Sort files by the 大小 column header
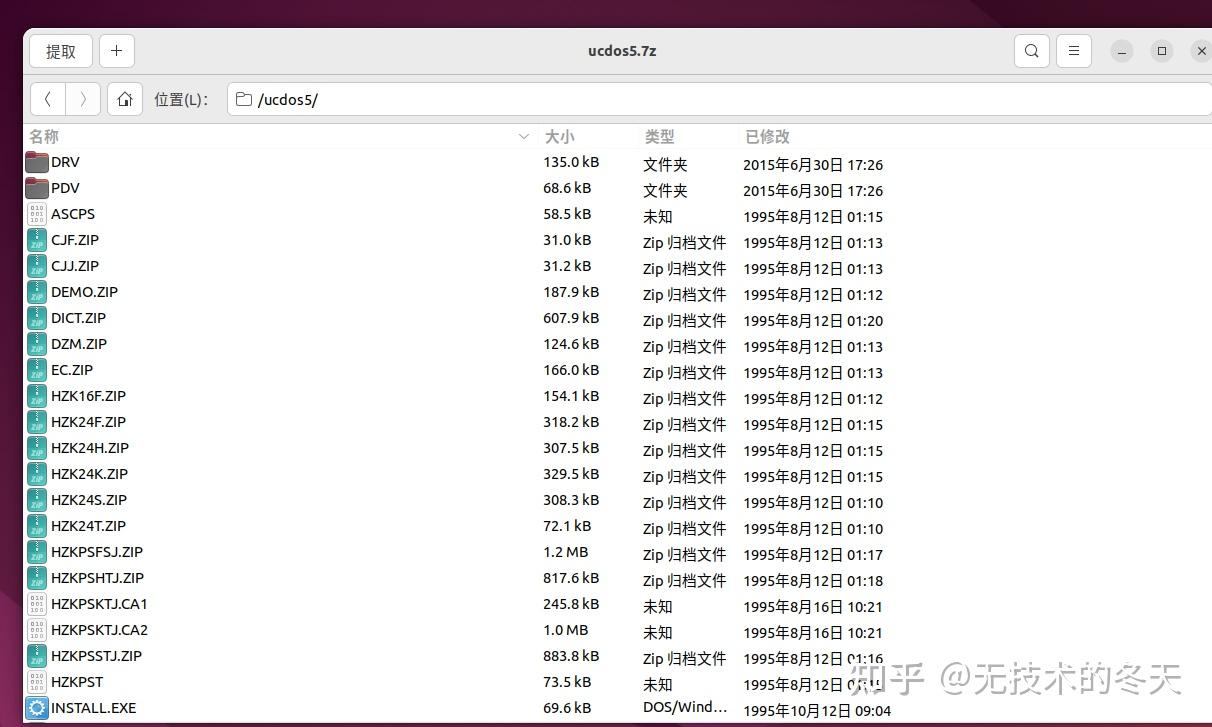1212x727 pixels. pyautogui.click(x=558, y=136)
